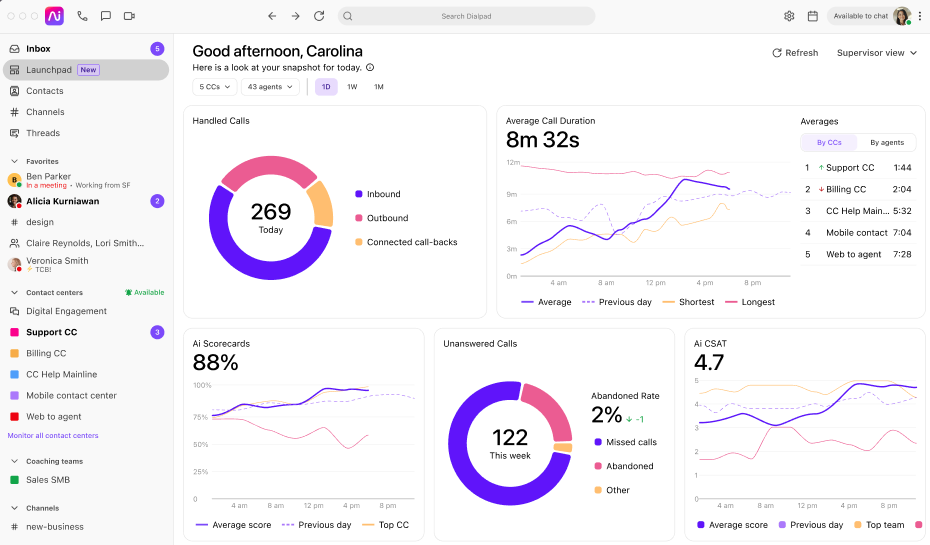The image size is (930, 545).
Task: Open the calendar icon
Action: tap(813, 16)
